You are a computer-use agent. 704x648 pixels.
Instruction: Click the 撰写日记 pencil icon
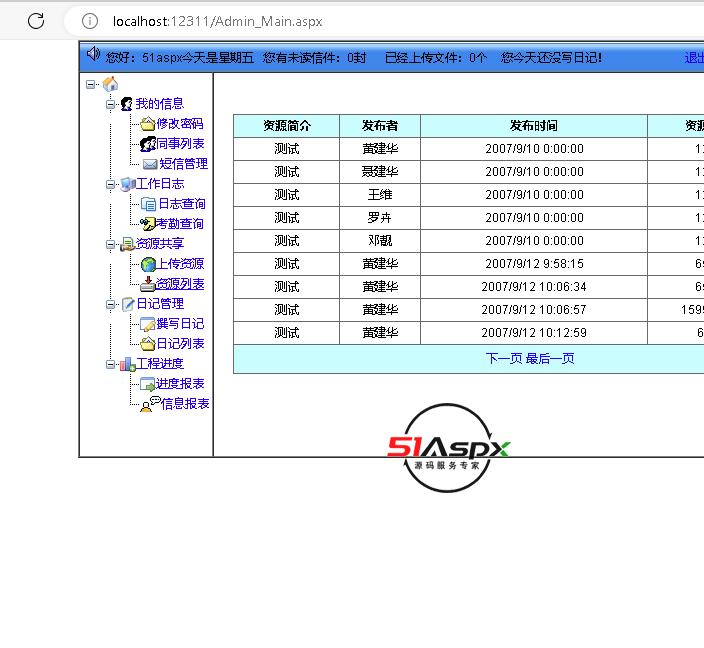pos(148,324)
